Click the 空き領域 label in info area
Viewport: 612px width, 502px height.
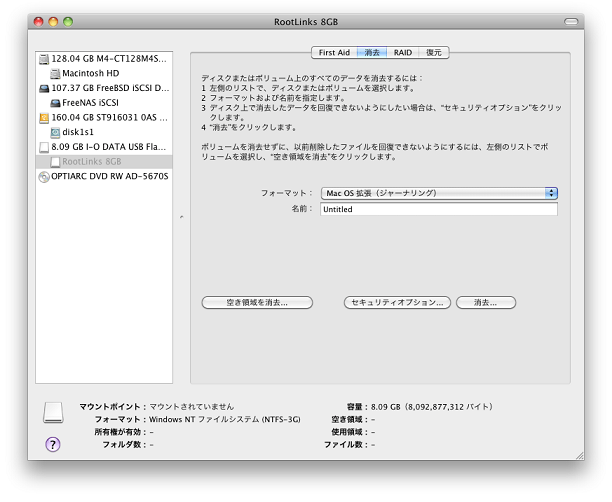click(x=347, y=420)
